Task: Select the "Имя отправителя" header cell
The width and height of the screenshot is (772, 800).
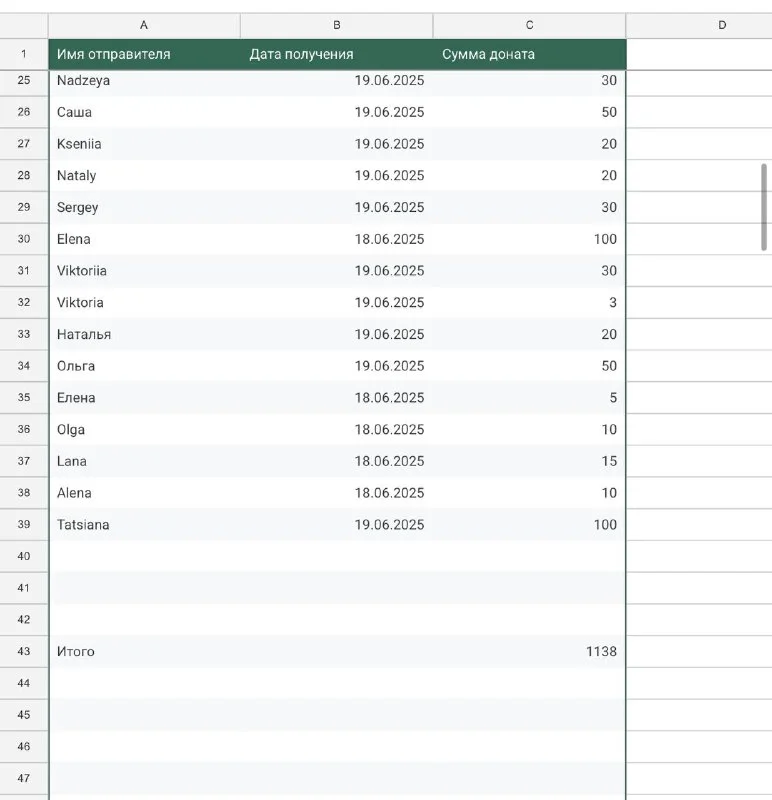Action: 144,54
